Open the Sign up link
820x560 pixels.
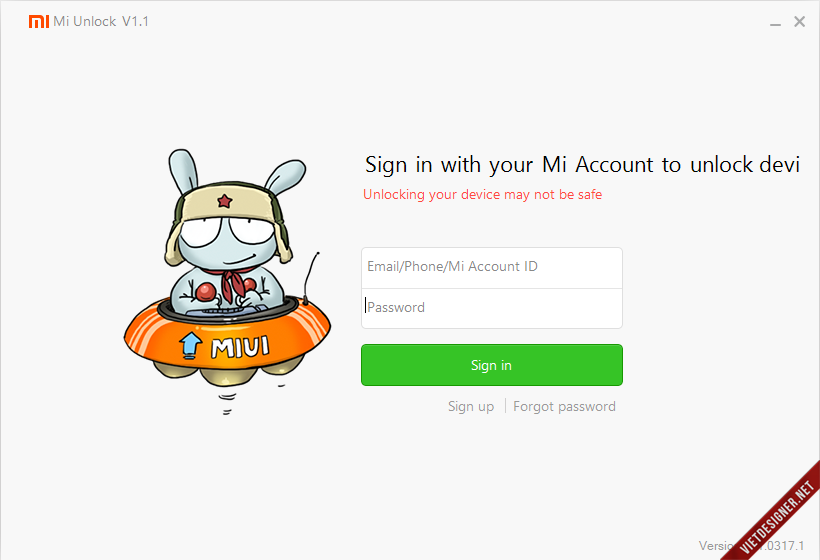(x=471, y=407)
